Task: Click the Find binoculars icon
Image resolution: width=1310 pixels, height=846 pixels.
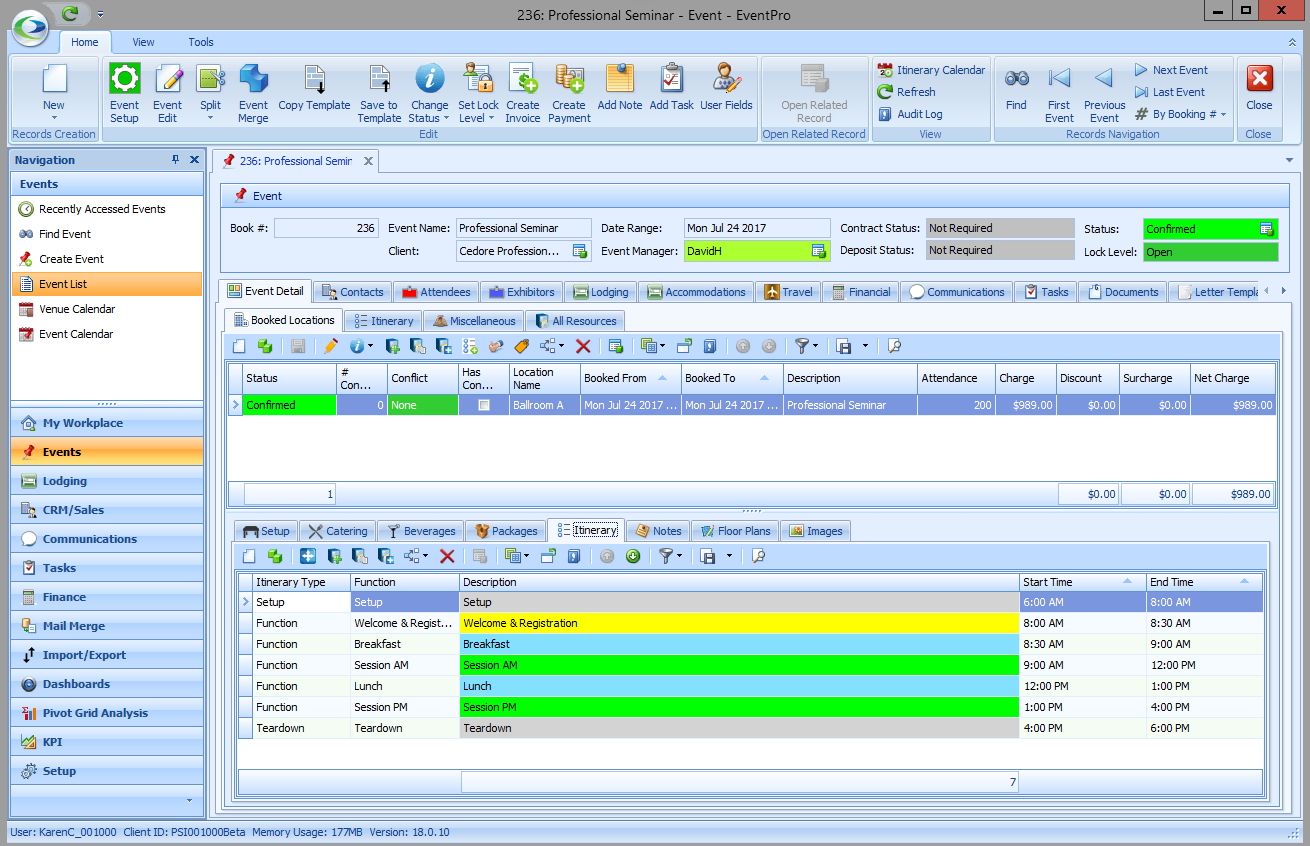Action: click(1017, 88)
